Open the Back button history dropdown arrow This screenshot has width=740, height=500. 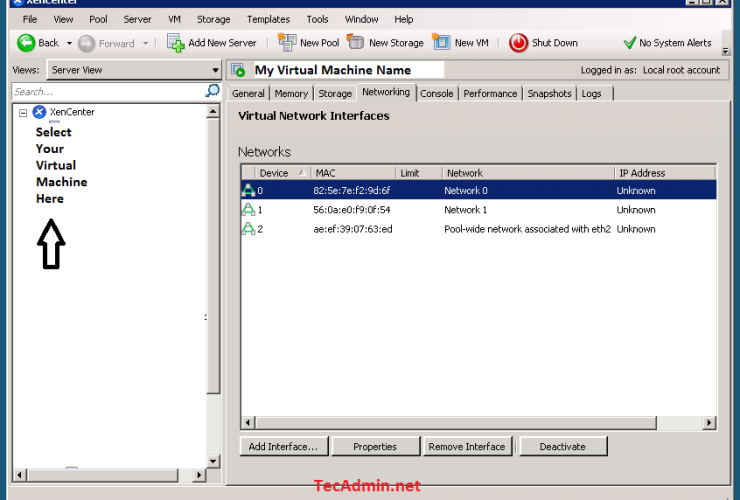69,44
